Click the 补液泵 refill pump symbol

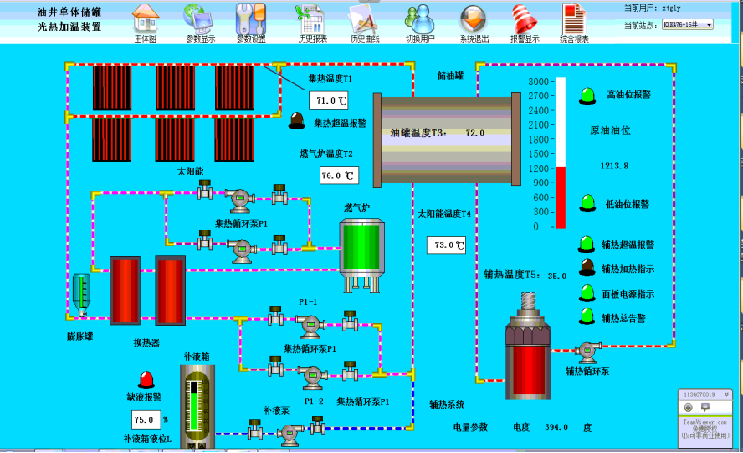[290, 433]
